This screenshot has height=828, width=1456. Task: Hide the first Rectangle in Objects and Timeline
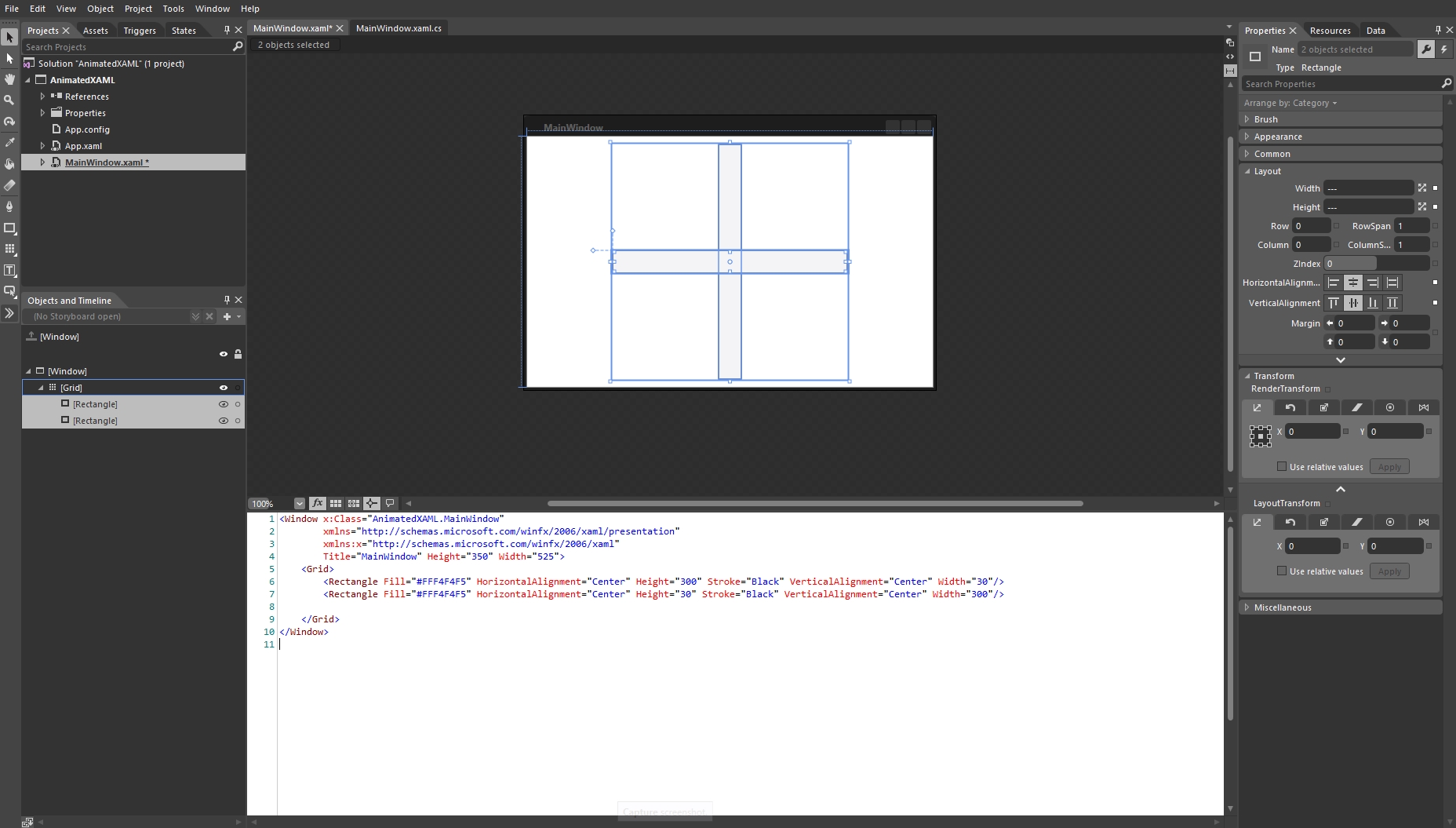224,404
